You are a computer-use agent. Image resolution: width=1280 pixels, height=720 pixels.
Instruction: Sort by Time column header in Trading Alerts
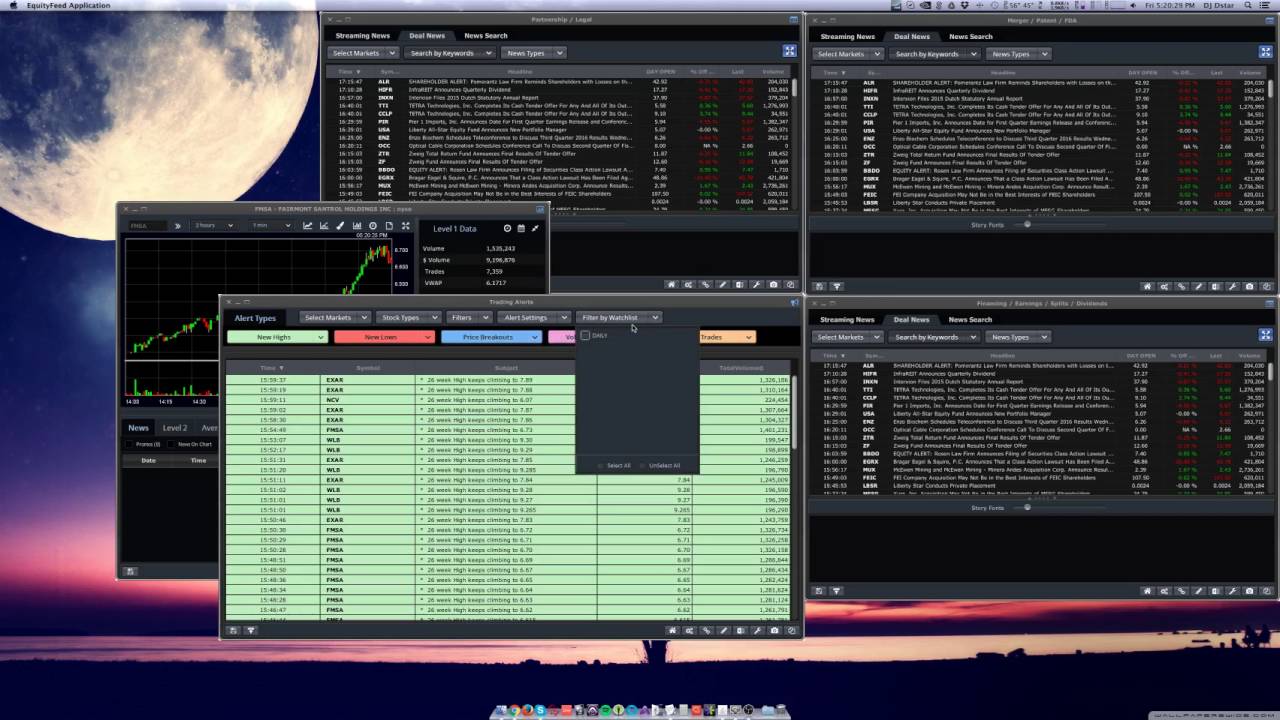click(x=271, y=368)
